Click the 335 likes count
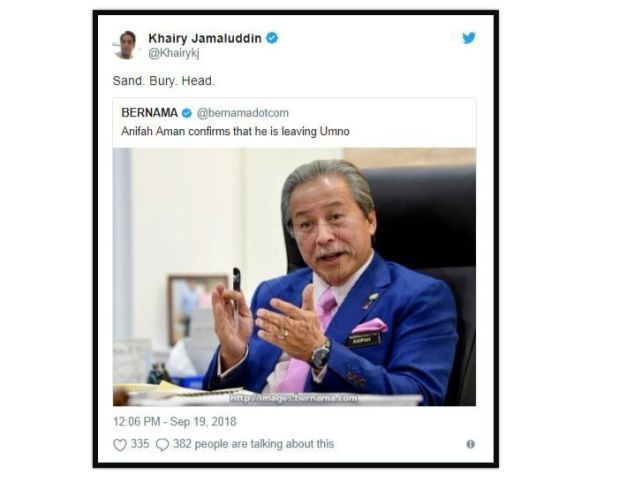The width and height of the screenshot is (620, 482). pyautogui.click(x=140, y=444)
